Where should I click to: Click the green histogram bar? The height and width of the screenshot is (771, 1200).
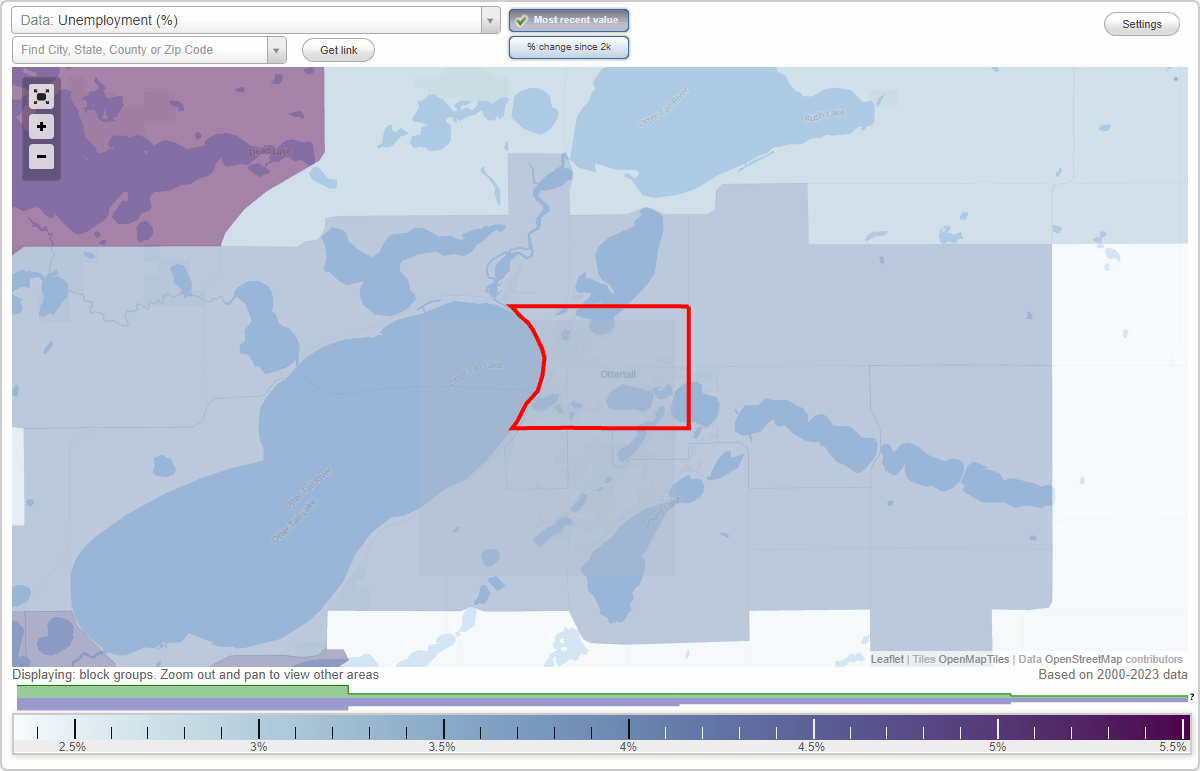[182, 691]
